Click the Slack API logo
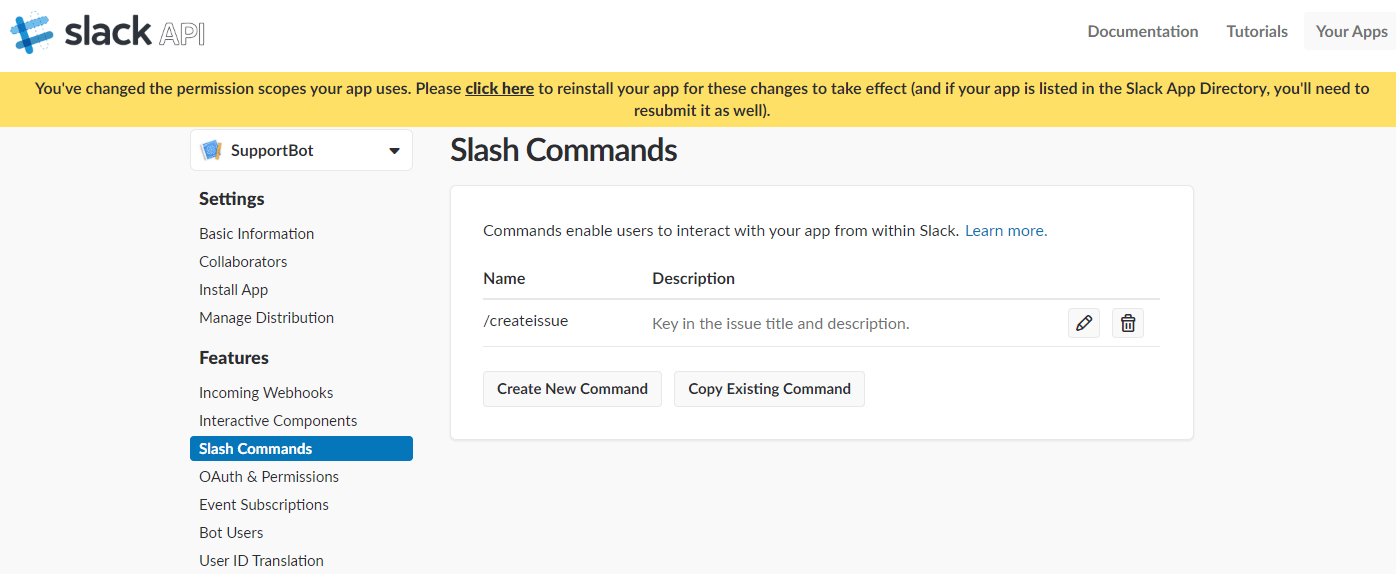Screen dimensions: 1396x574 pyautogui.click(x=108, y=33)
